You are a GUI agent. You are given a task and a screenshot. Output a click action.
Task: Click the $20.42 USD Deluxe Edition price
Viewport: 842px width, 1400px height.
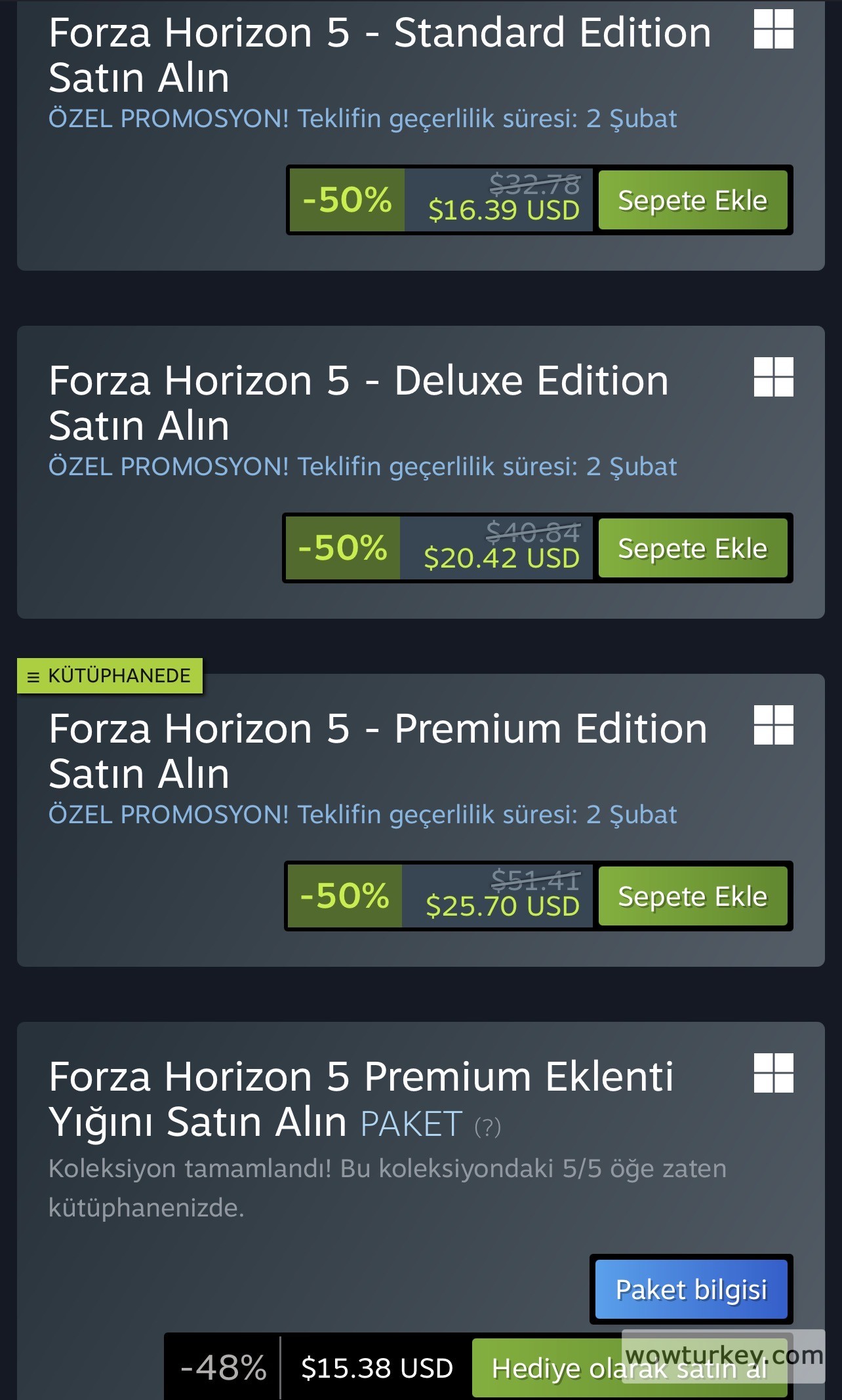[x=502, y=558]
